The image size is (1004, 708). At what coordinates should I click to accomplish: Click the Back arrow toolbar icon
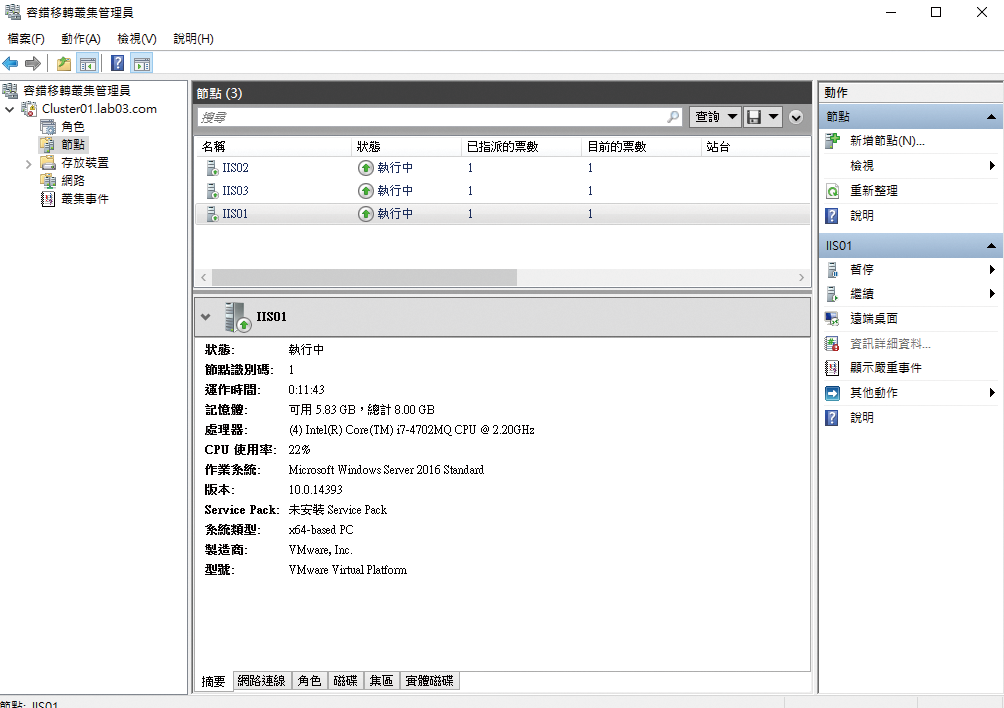pos(10,63)
